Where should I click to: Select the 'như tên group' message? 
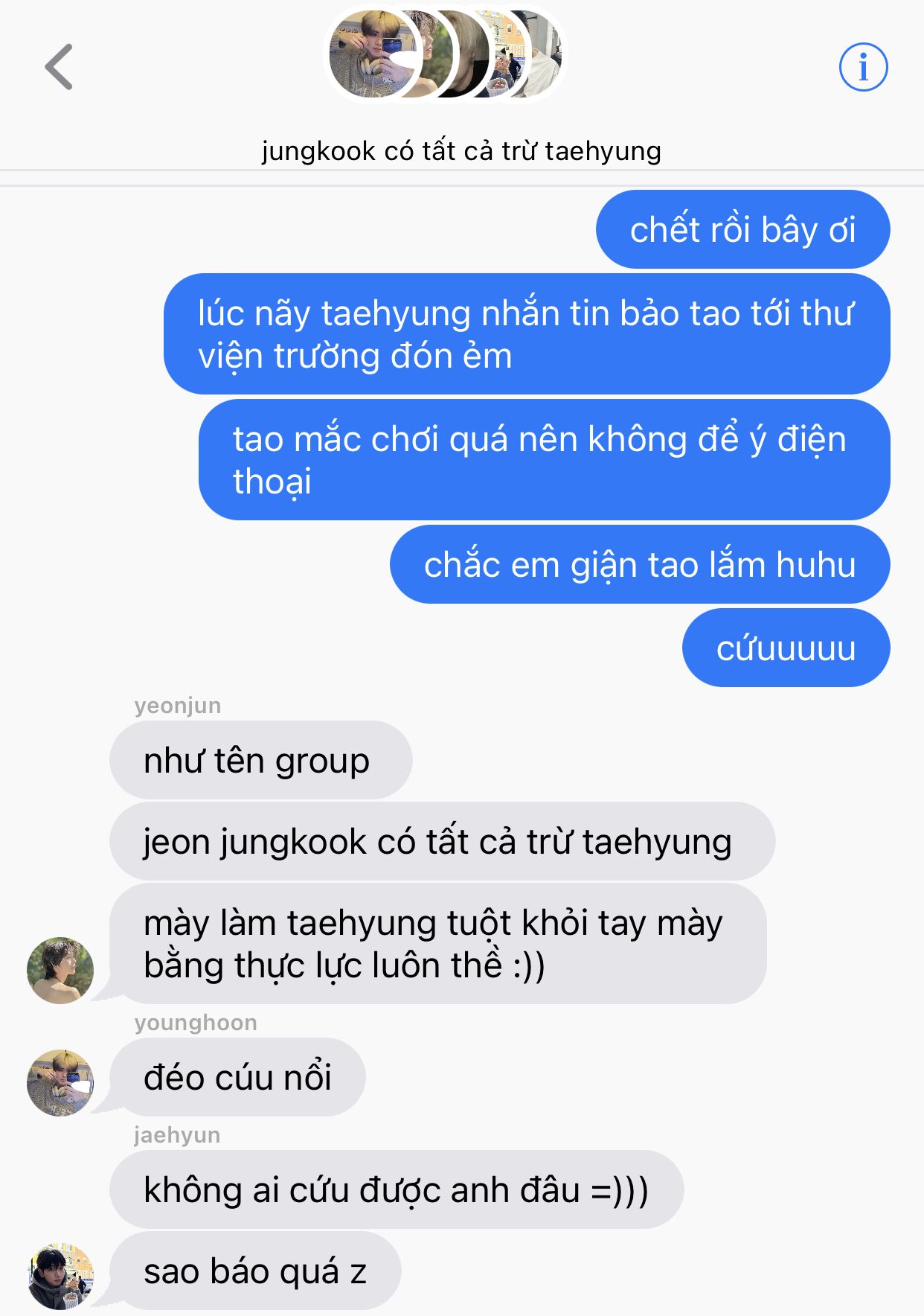click(260, 760)
